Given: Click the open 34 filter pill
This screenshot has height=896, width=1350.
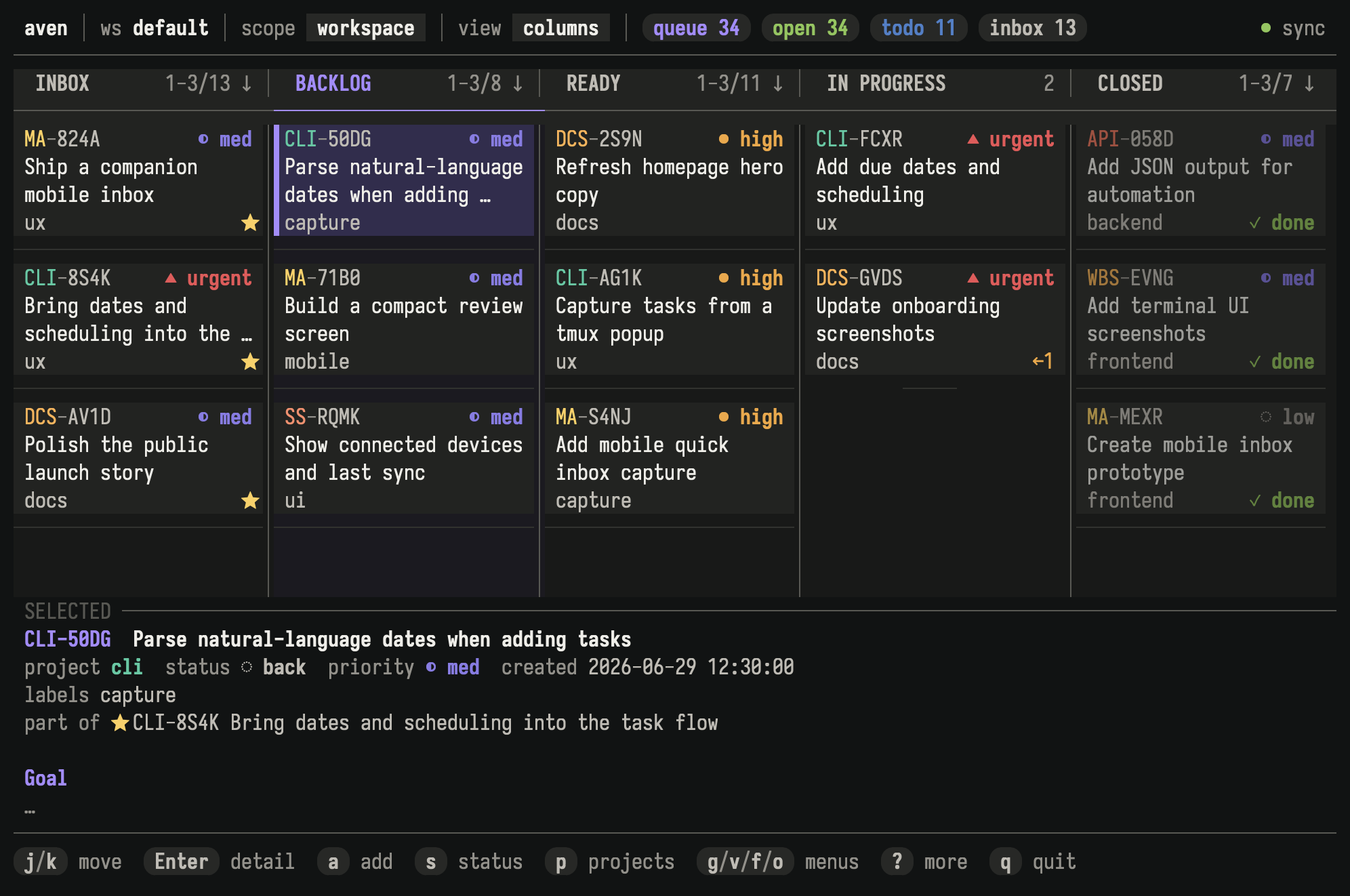Looking at the screenshot, I should tap(811, 28).
